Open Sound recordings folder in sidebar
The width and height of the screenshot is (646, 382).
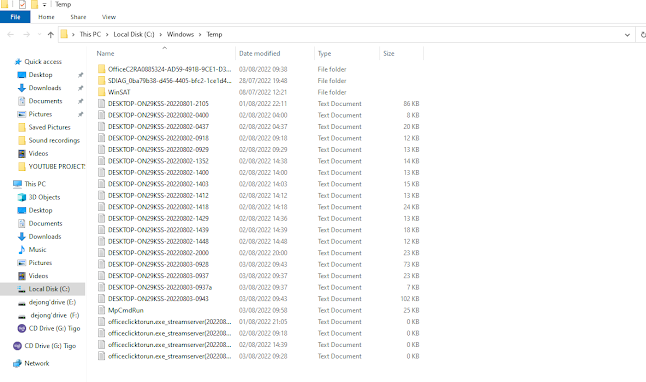coord(54,141)
